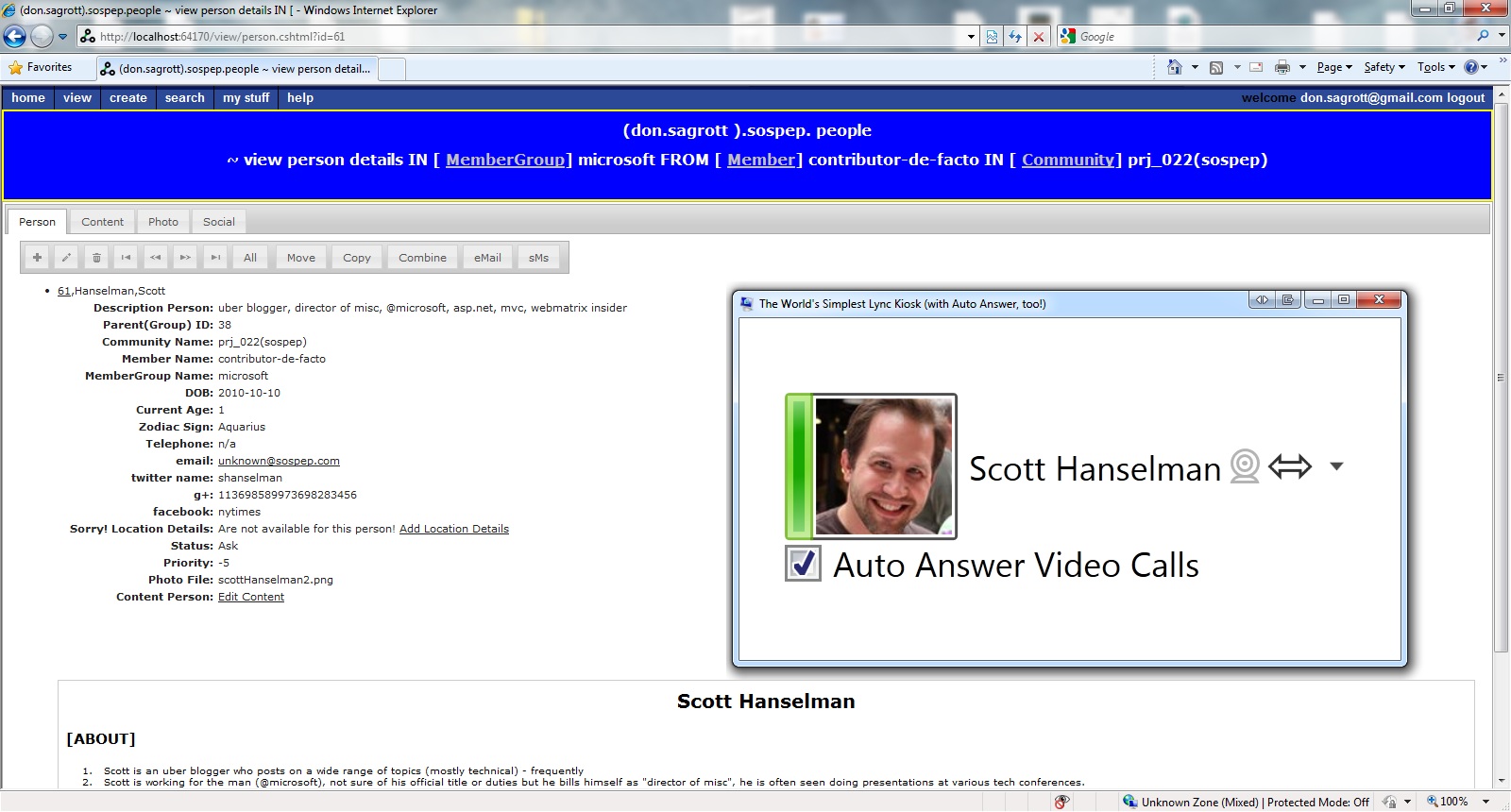Open the Page menu dropdown
Image resolution: width=1511 pixels, height=812 pixels.
click(1334, 67)
